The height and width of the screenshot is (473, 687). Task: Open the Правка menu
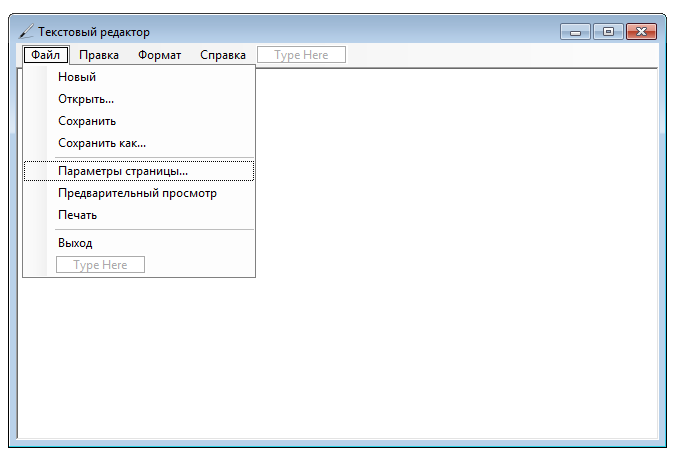pyautogui.click(x=99, y=55)
